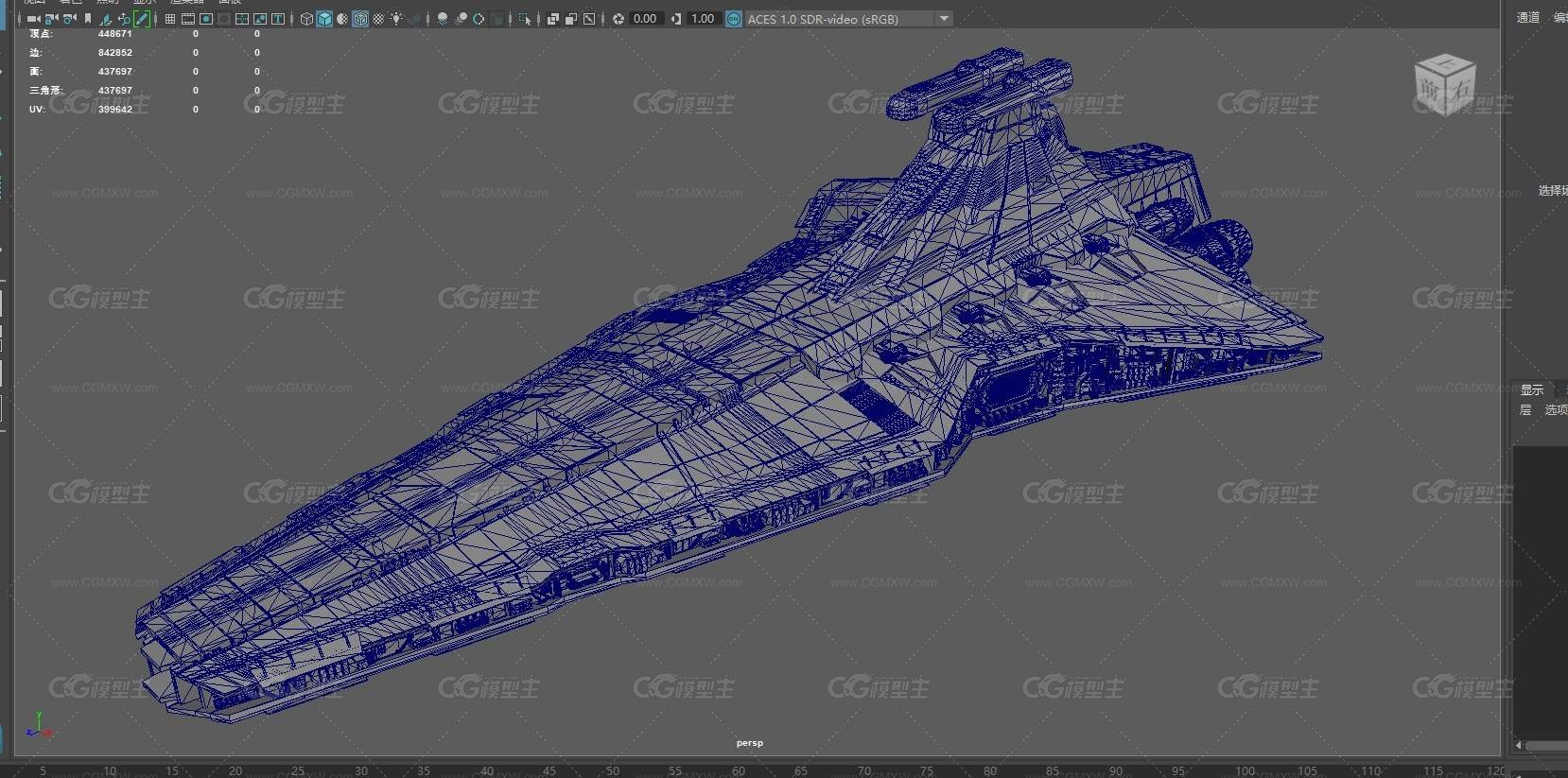Toggle the Safe Action icon
Image resolution: width=1568 pixels, height=778 pixels.
click(x=260, y=19)
